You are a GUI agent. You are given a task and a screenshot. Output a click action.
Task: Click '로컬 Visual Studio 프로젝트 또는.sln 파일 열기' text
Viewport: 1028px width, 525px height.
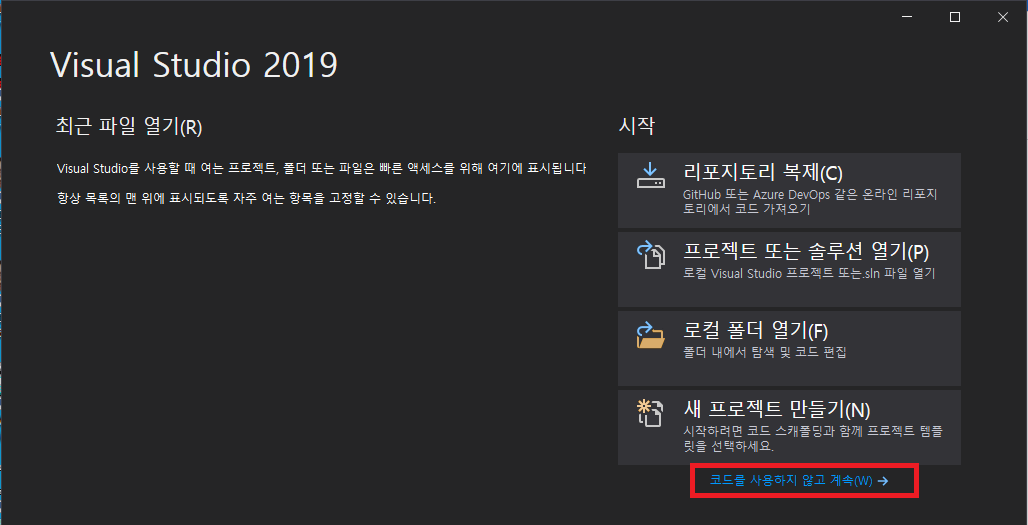(809, 273)
